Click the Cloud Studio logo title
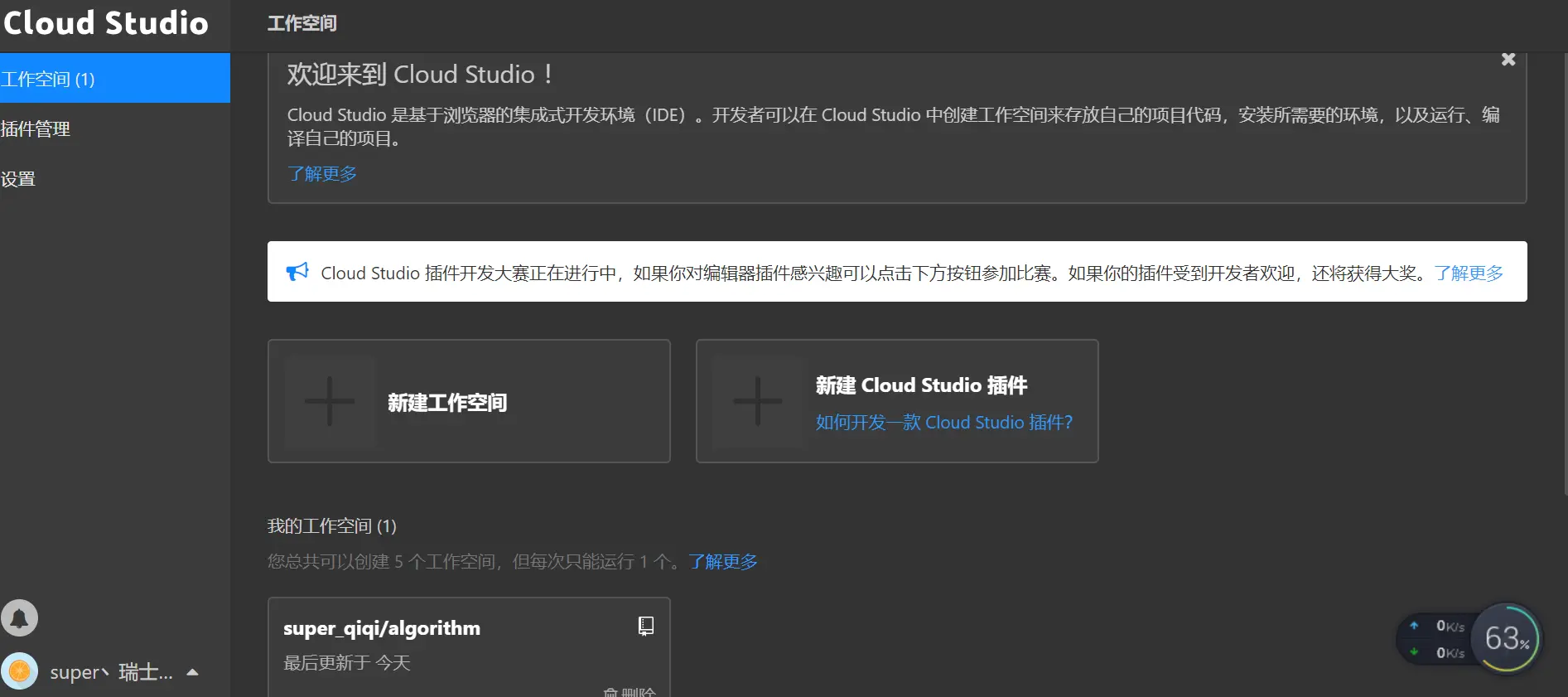 106,23
